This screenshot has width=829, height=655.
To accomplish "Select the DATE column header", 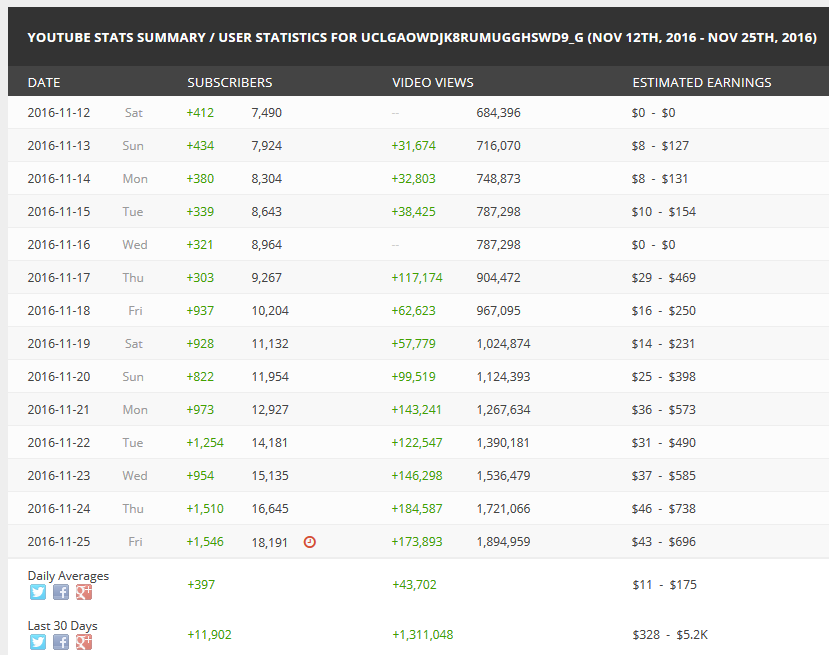I will (x=44, y=82).
